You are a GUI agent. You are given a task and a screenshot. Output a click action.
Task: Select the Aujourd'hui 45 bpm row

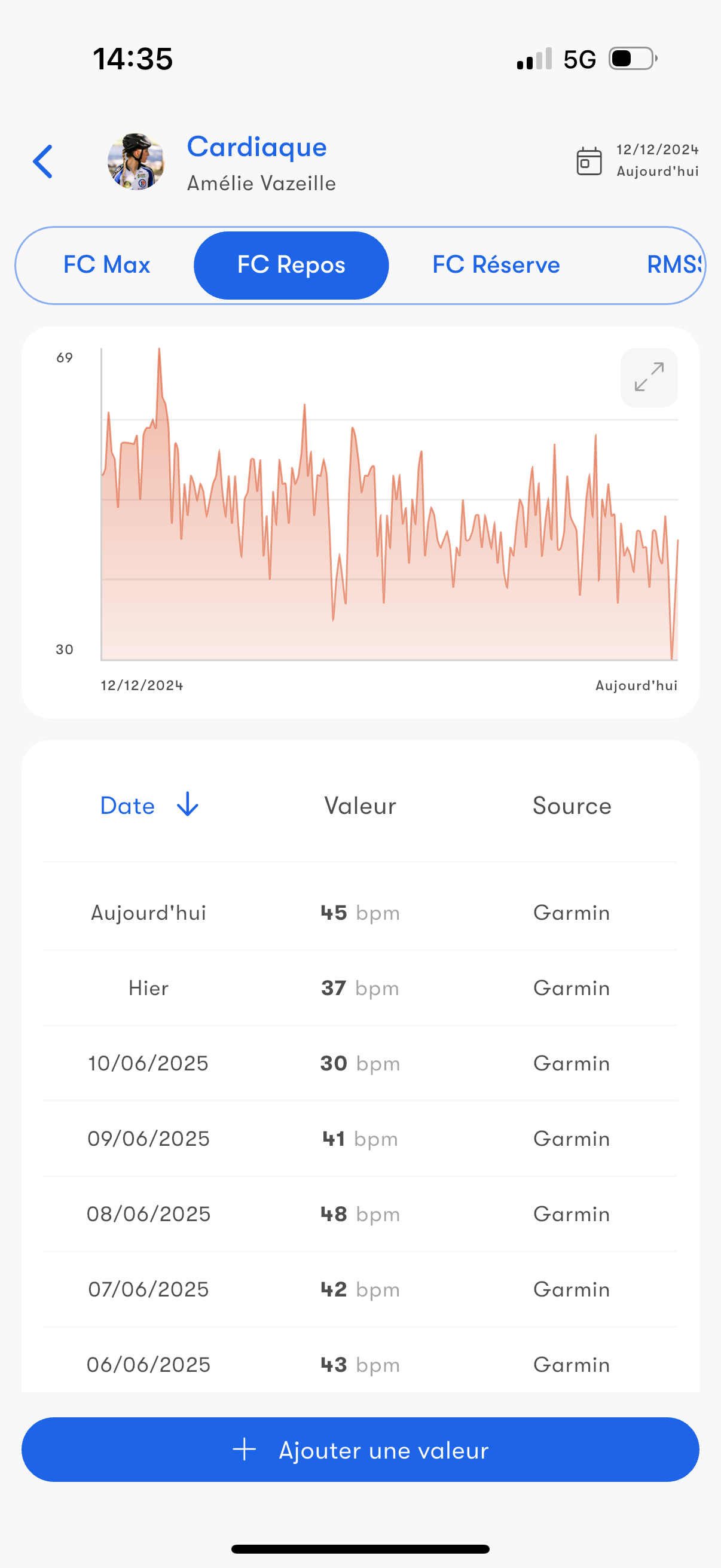point(360,913)
